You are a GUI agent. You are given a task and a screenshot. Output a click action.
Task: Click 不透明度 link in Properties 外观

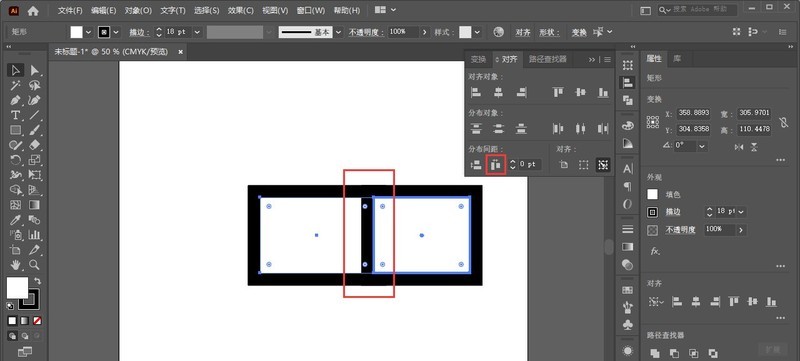point(680,230)
